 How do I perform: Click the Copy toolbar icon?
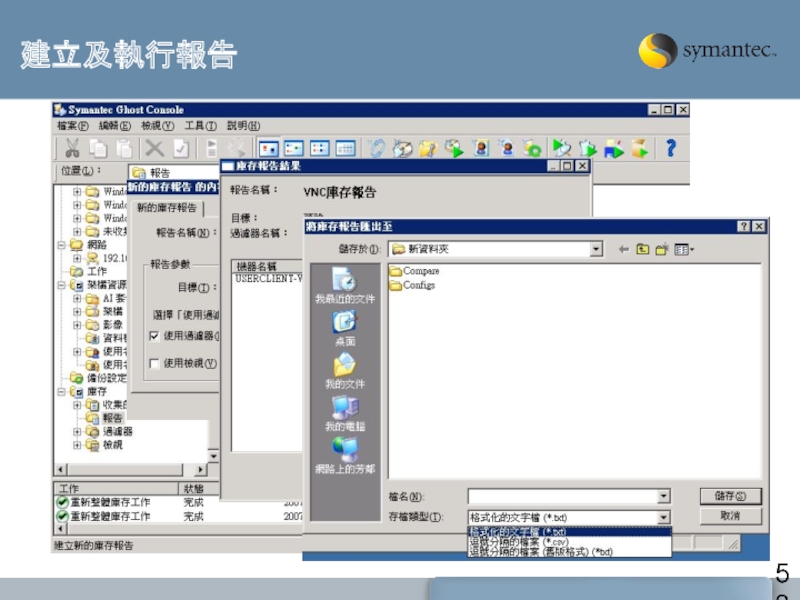click(x=98, y=148)
